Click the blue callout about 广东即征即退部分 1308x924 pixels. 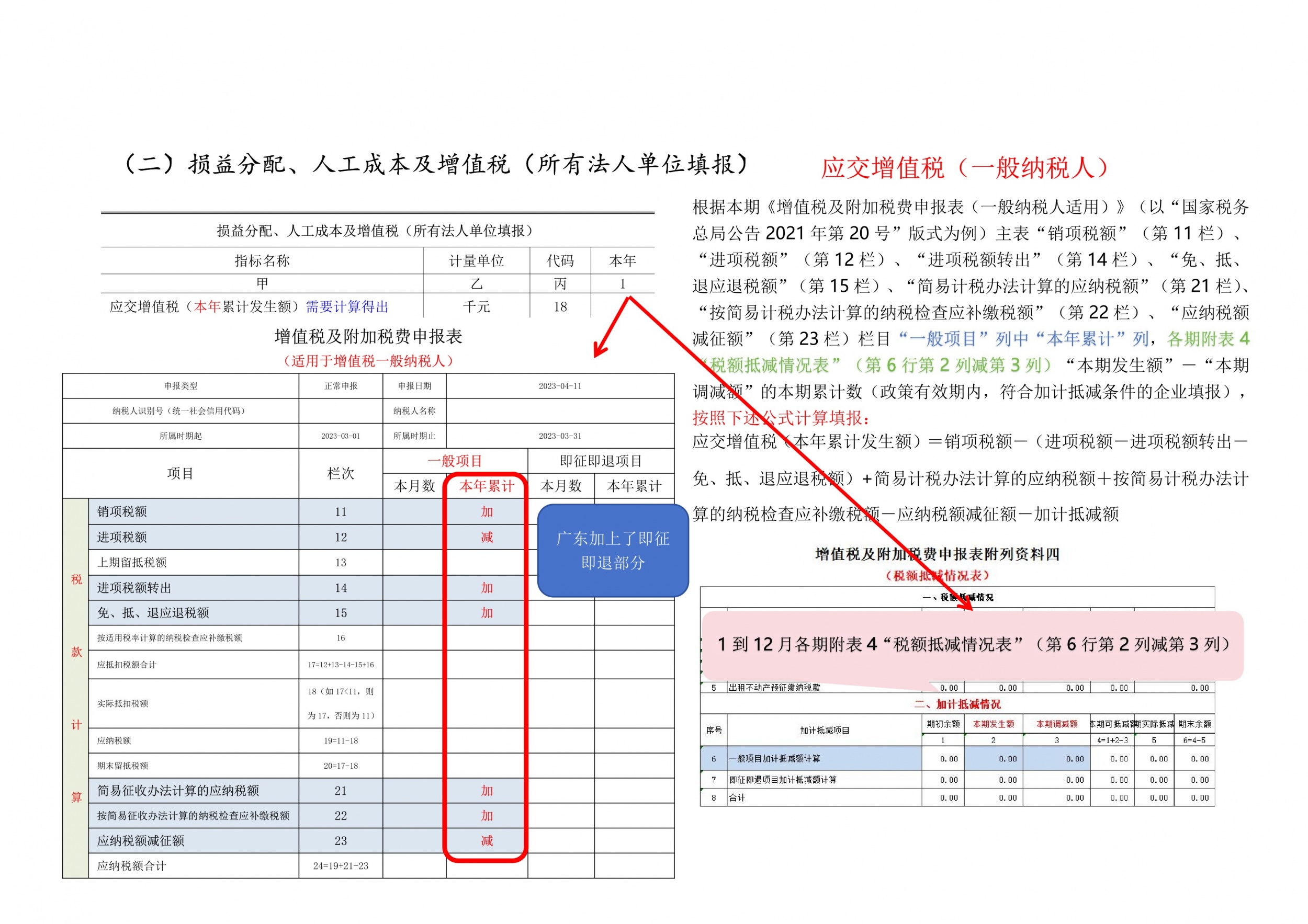(x=613, y=550)
